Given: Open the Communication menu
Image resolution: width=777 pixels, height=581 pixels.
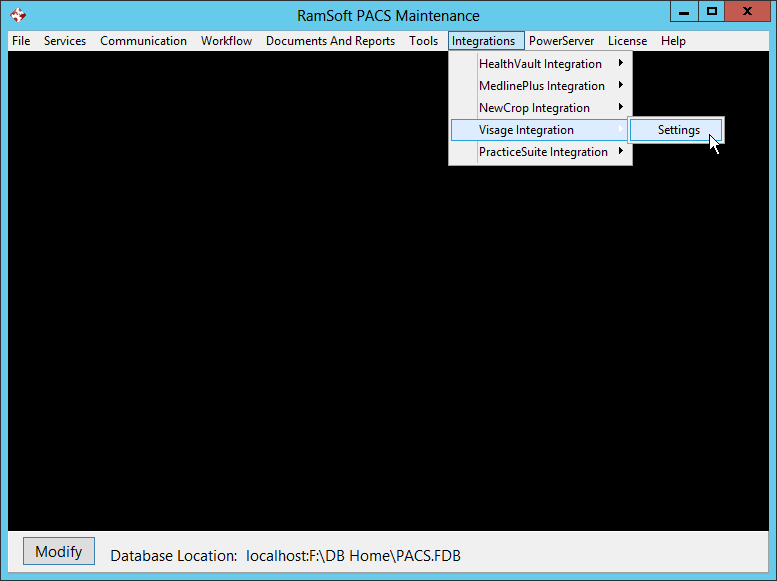Looking at the screenshot, I should [x=143, y=41].
